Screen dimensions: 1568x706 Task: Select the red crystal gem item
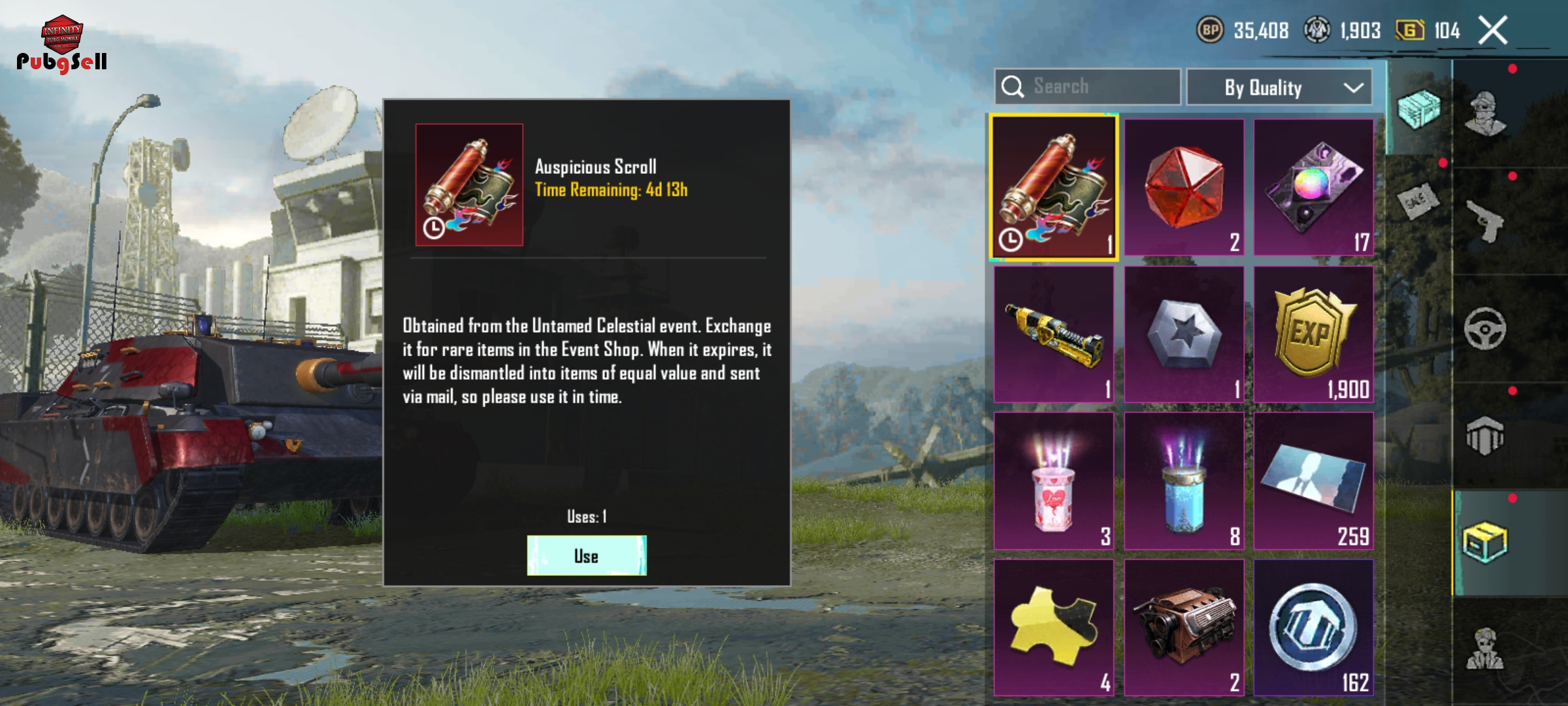click(1184, 187)
